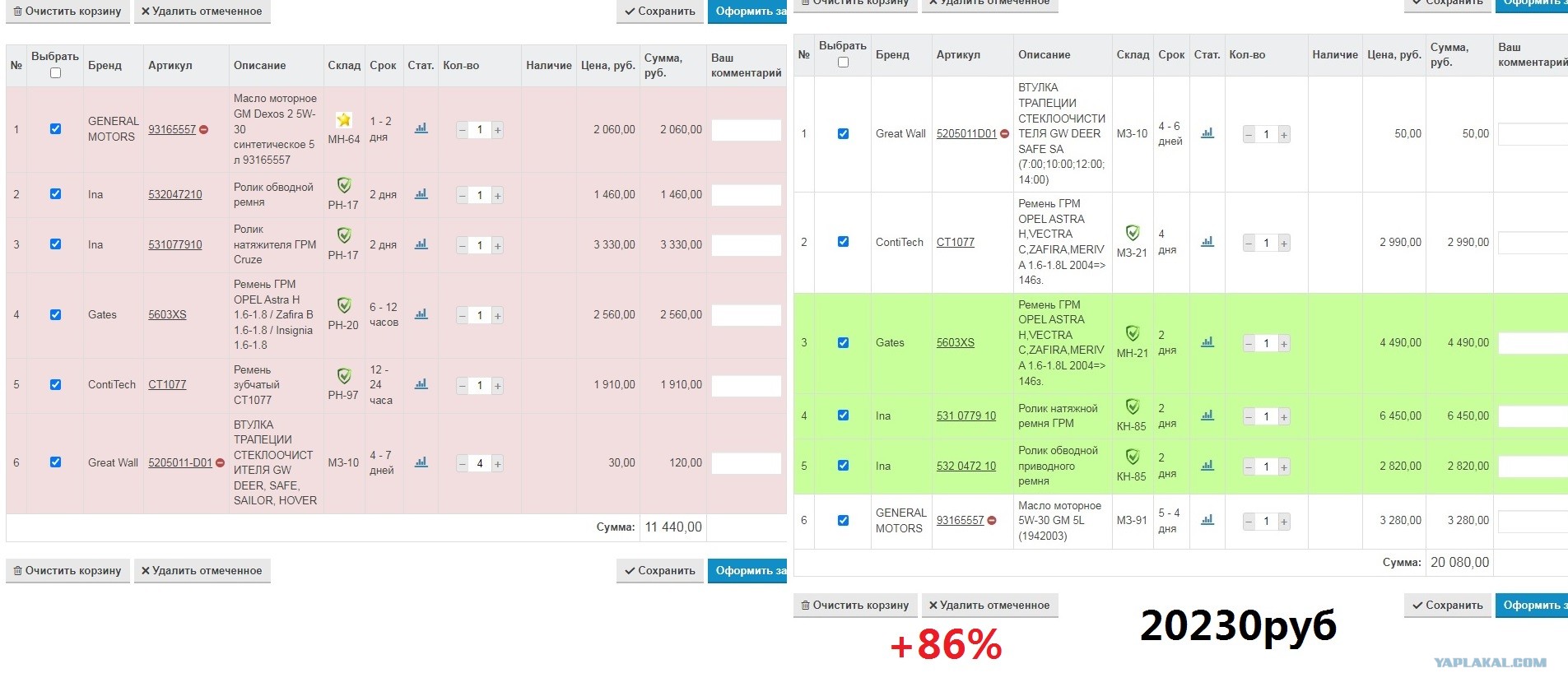Open statistics chart for Gates 5603XS in right cart
This screenshot has height=687, width=1568.
(x=1207, y=342)
